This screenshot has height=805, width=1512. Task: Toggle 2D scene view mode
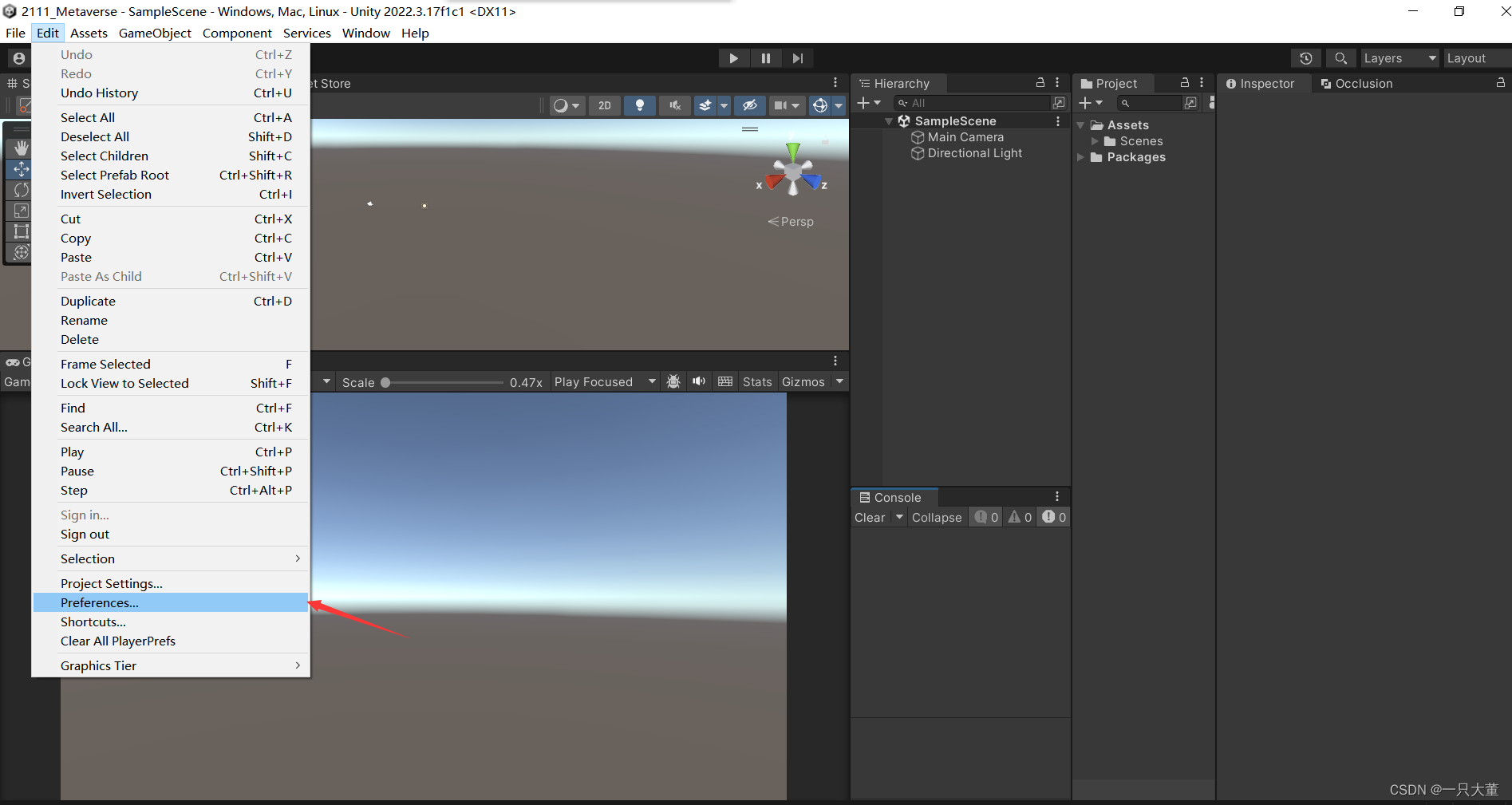(x=605, y=105)
